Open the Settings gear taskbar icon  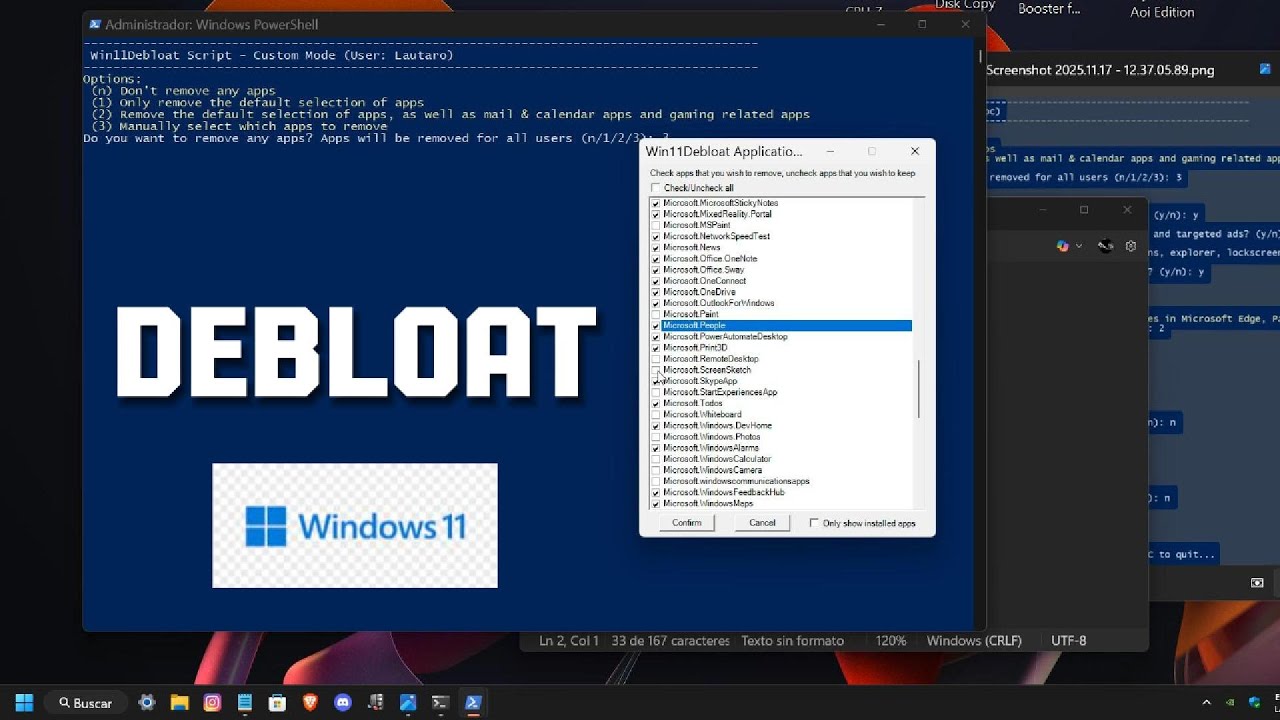tap(147, 702)
